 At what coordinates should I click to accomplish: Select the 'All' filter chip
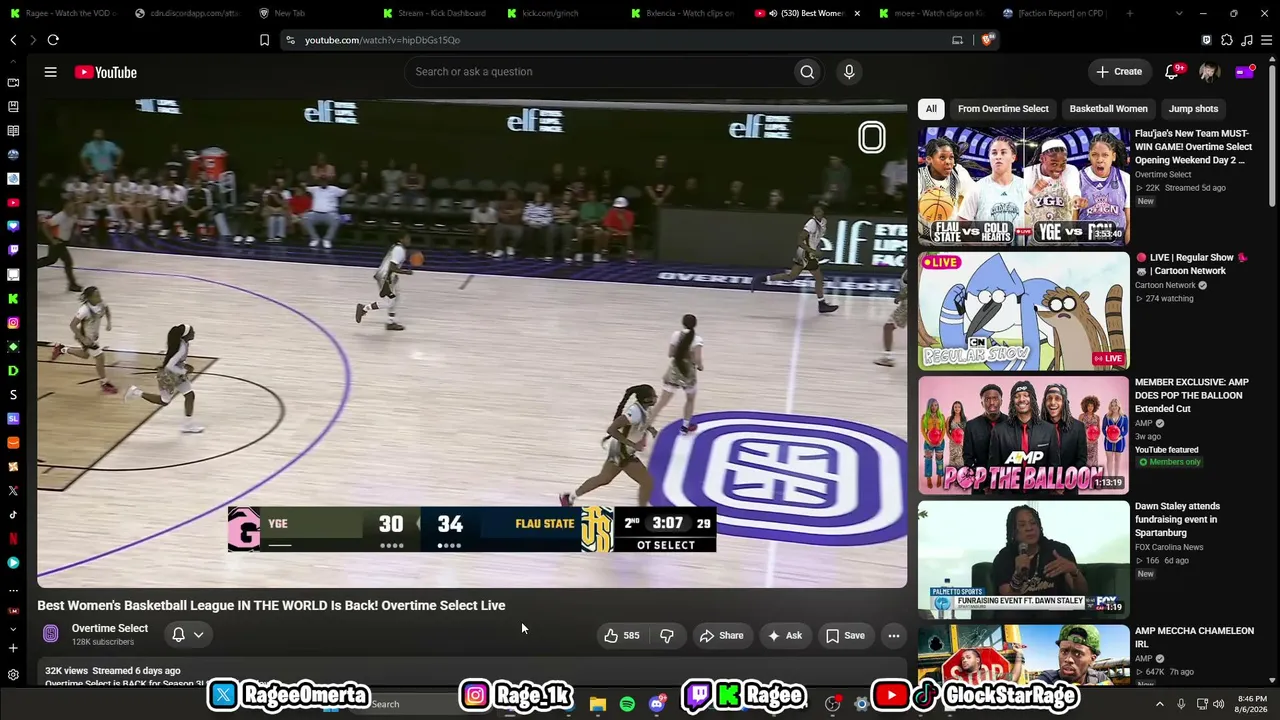click(x=931, y=108)
